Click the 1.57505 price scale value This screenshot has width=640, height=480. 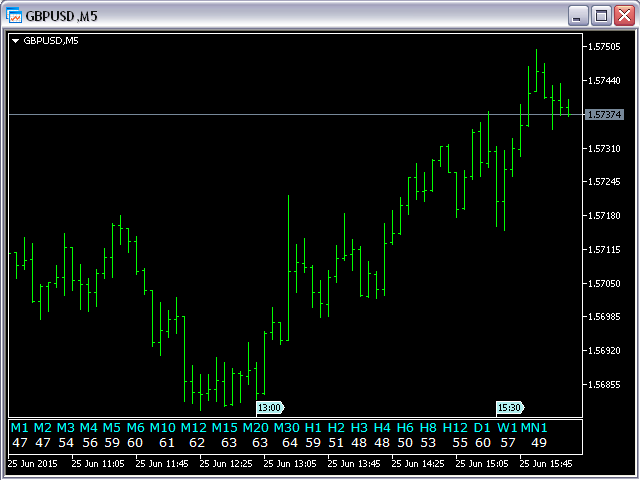pyautogui.click(x=604, y=47)
